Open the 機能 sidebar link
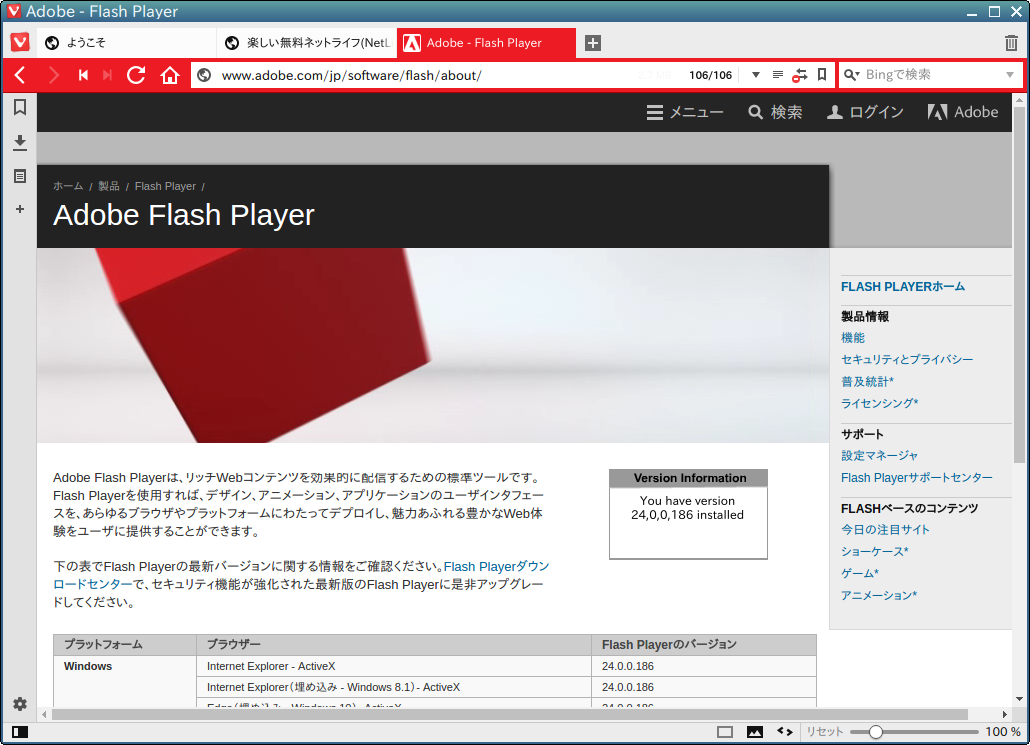 853,338
